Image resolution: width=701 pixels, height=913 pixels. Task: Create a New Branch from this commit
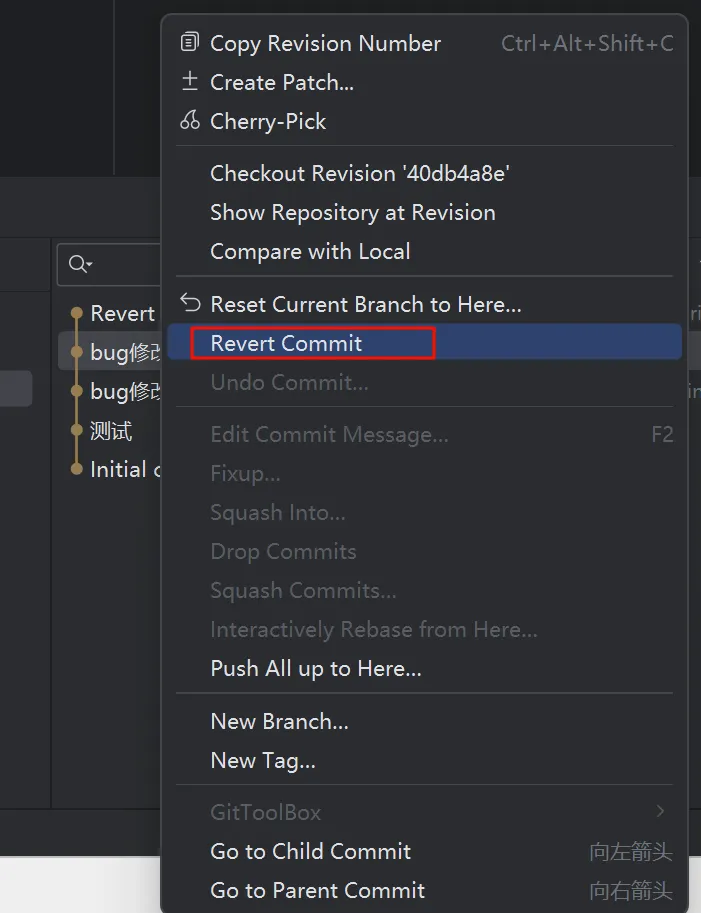(279, 721)
